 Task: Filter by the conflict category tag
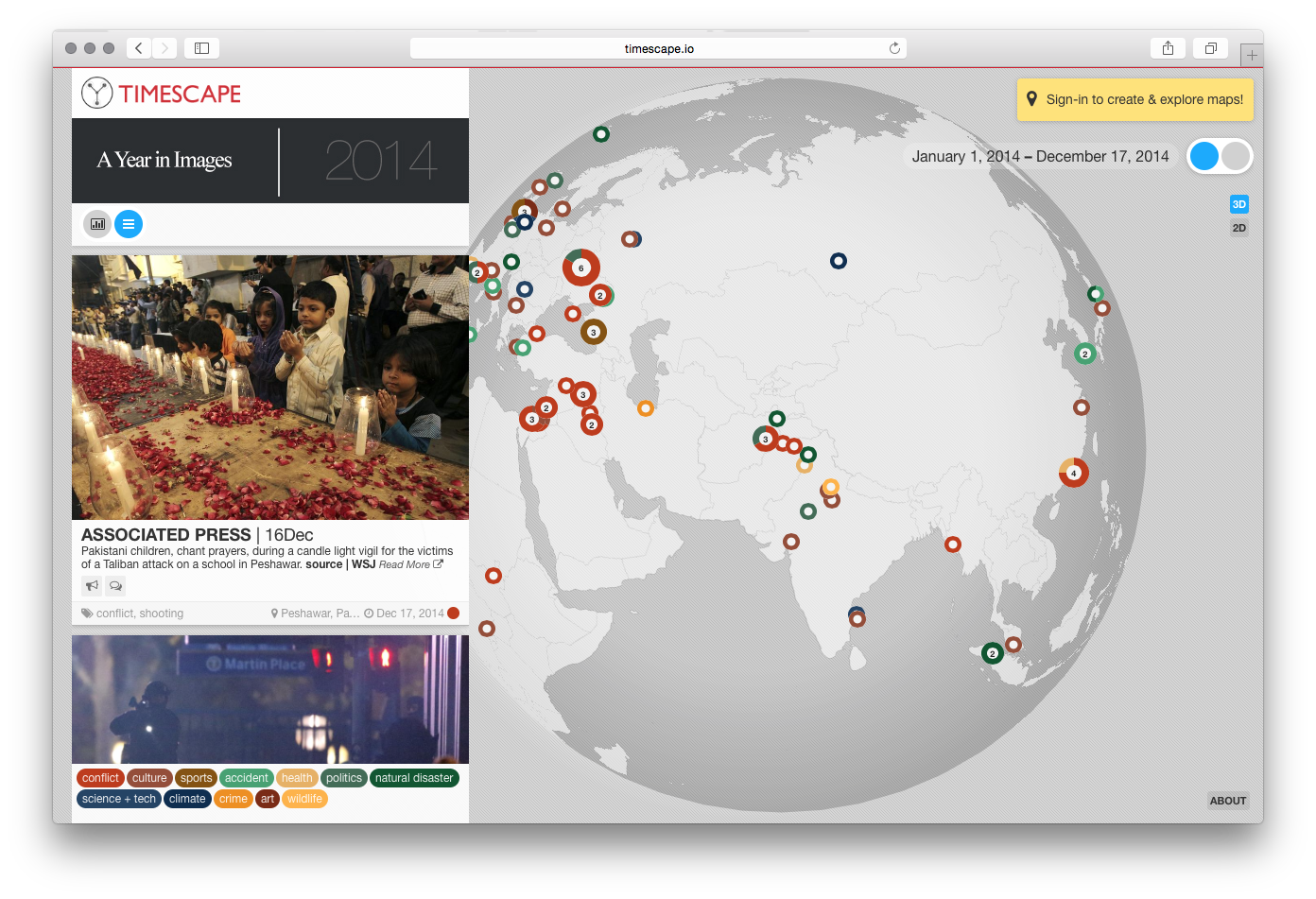tap(100, 778)
